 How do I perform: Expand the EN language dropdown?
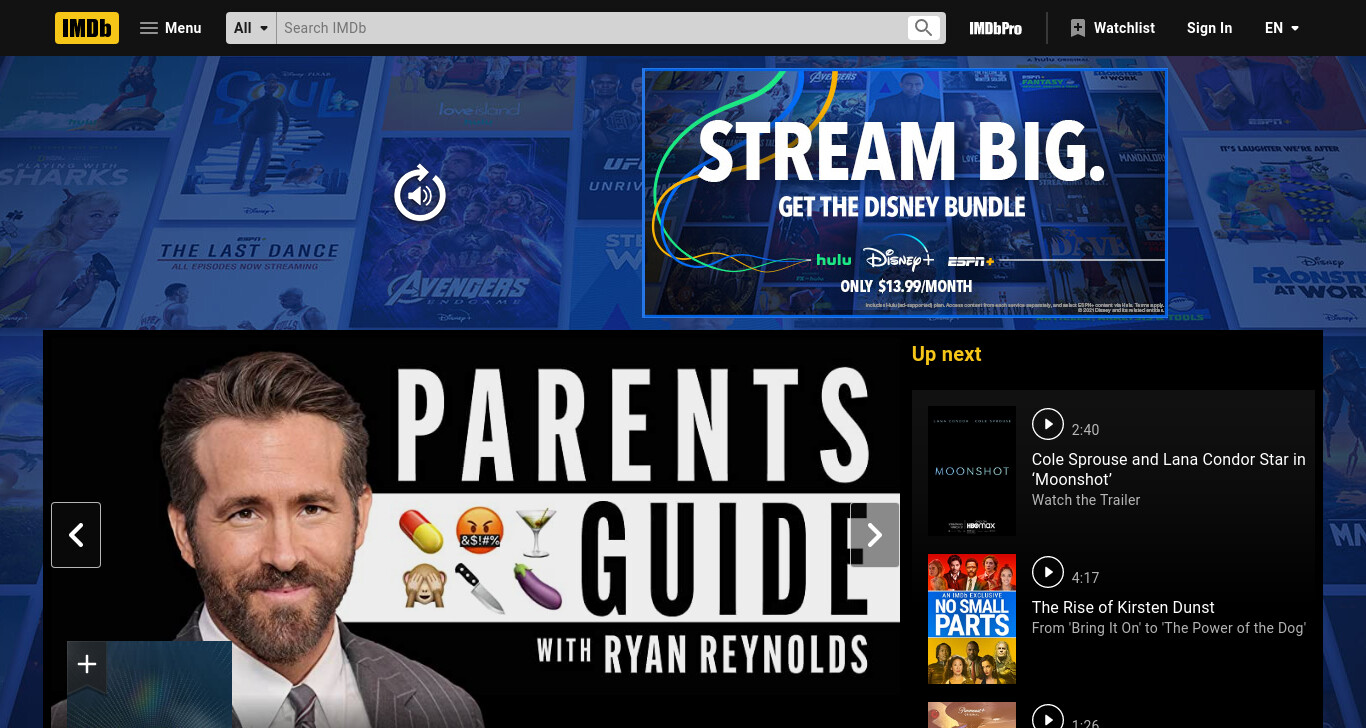(1282, 28)
